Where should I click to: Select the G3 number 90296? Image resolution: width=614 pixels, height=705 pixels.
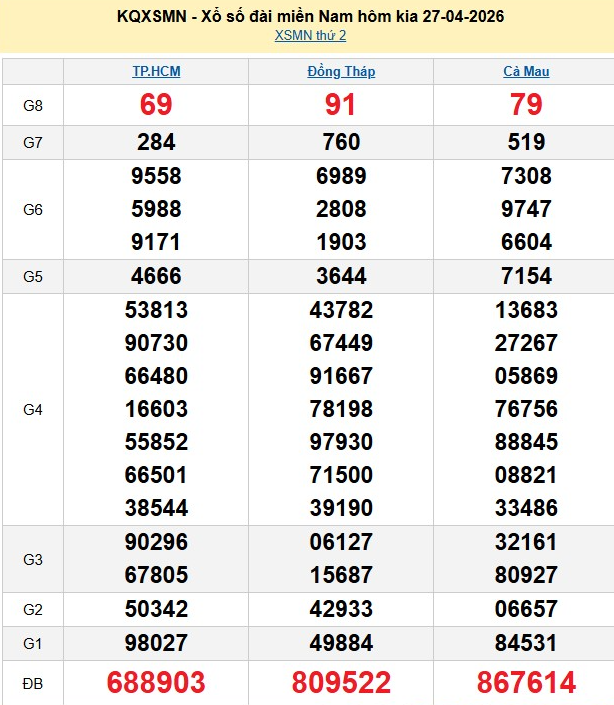[156, 543]
